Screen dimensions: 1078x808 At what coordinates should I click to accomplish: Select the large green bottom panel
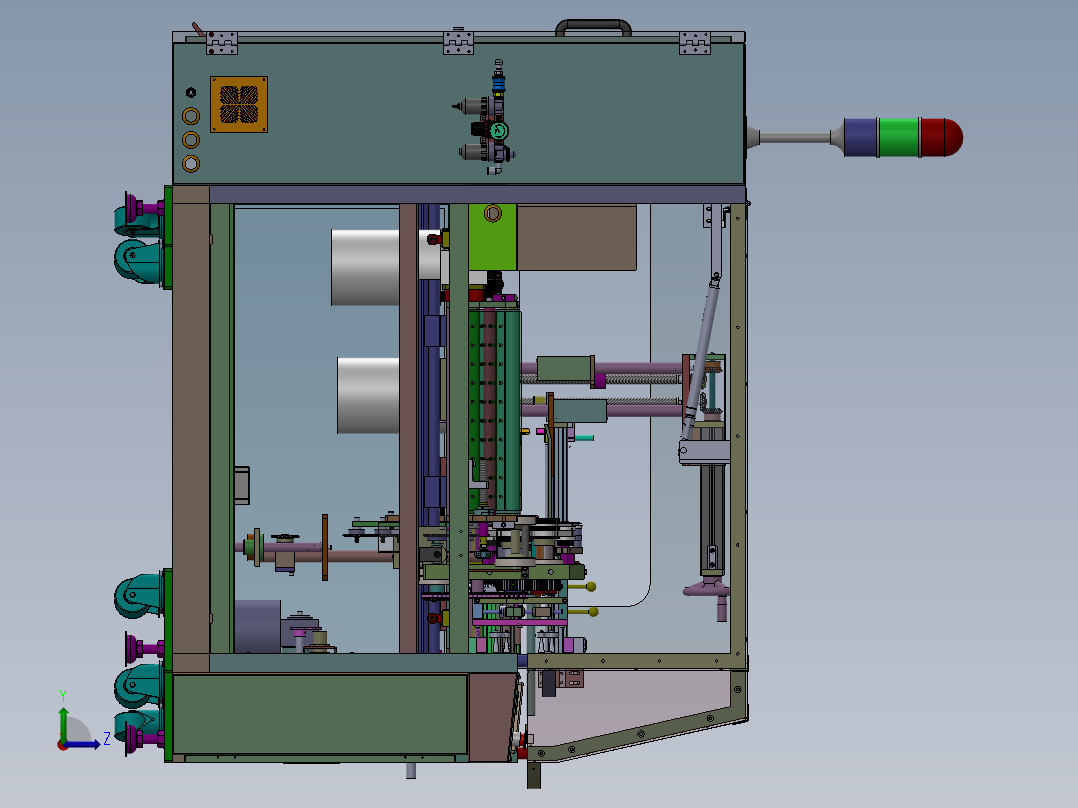tap(320, 714)
